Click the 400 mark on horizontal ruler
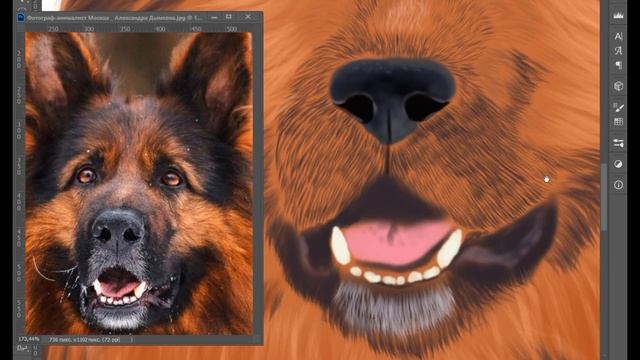Viewport: 640px width, 360px height. pyautogui.click(x=160, y=29)
